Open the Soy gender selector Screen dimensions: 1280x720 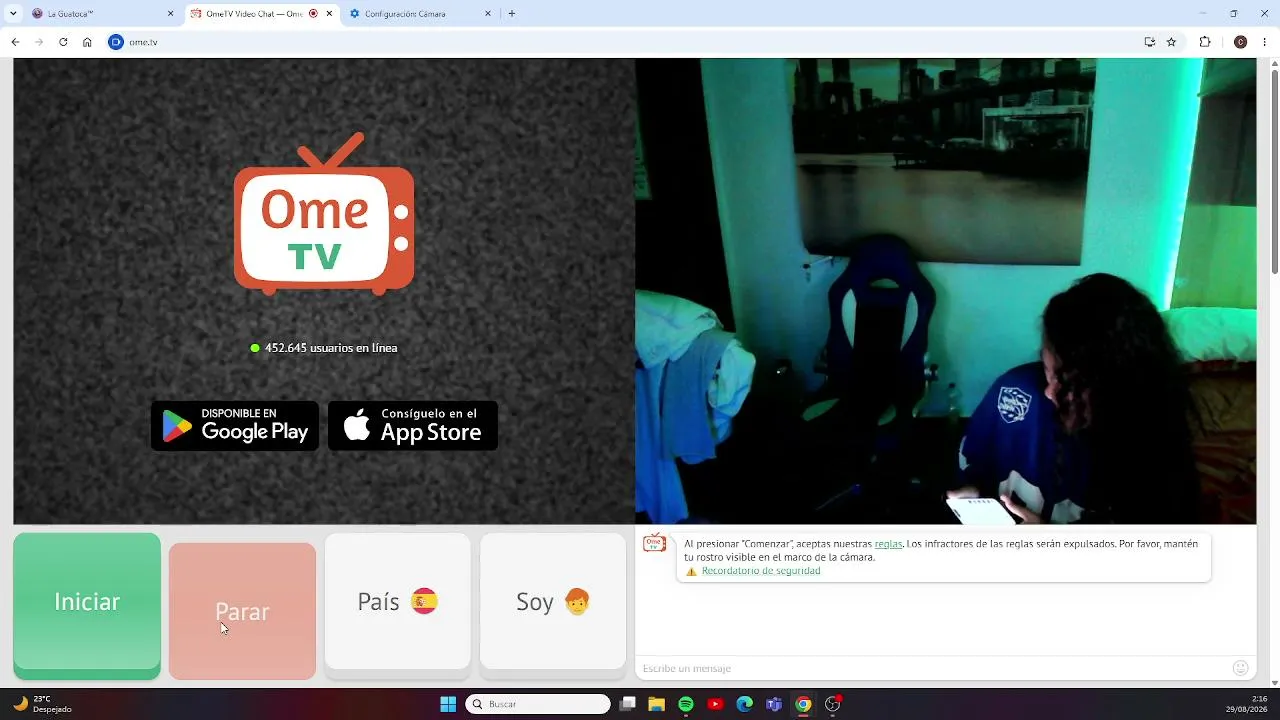pos(553,601)
